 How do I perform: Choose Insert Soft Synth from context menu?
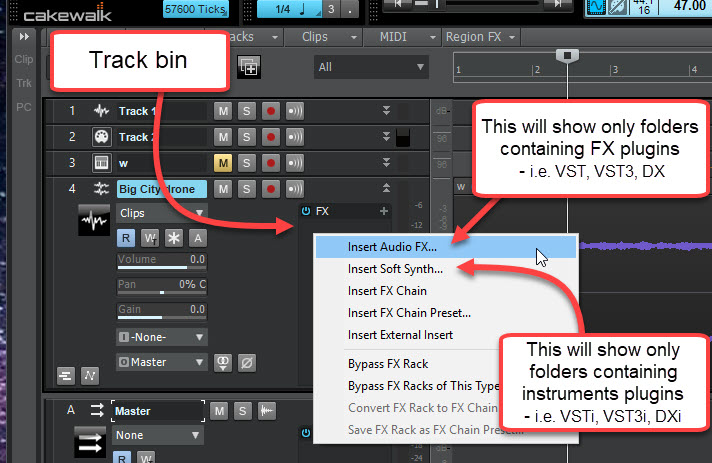395,269
